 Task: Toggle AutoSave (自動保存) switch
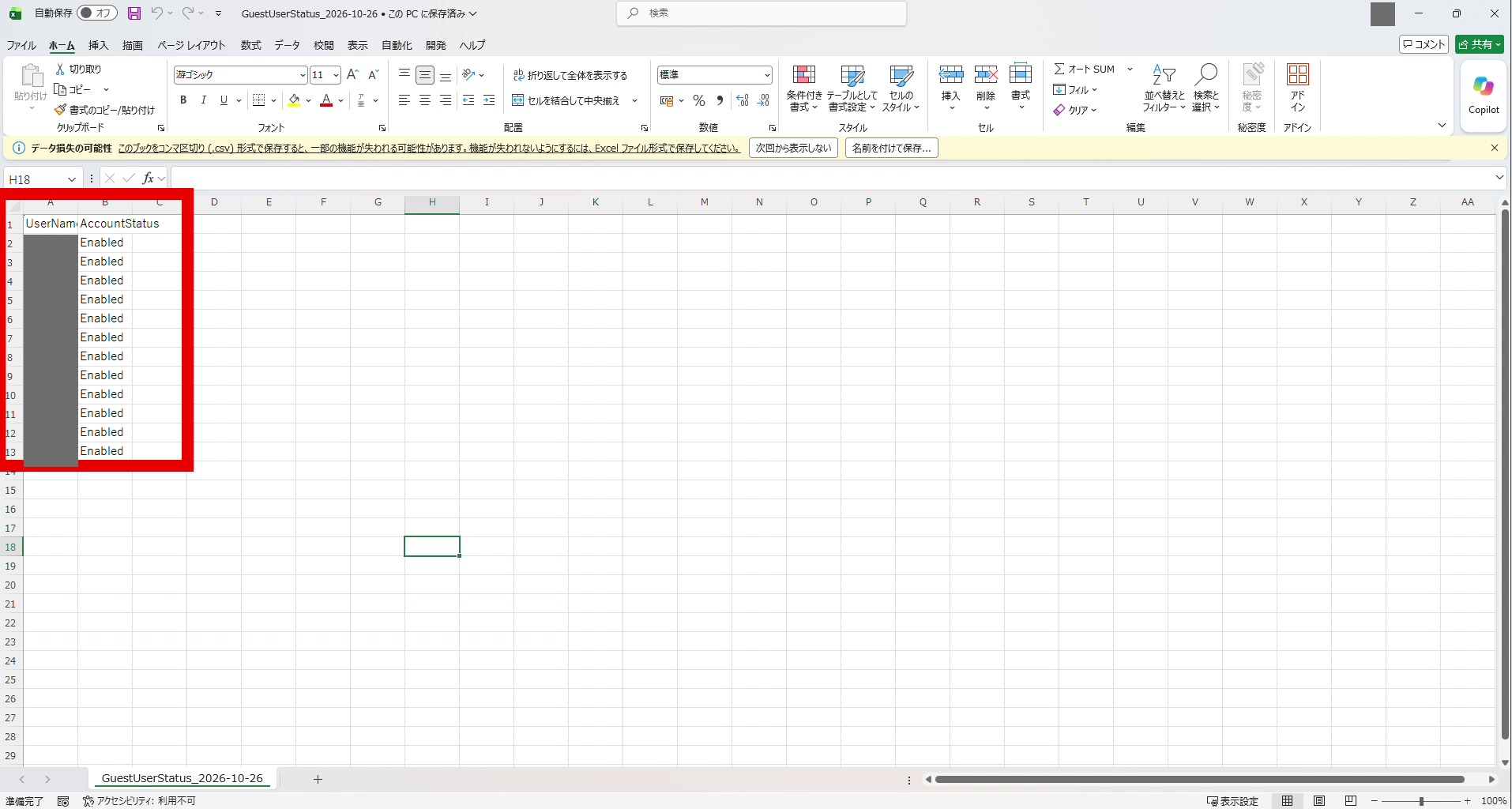tap(97, 13)
